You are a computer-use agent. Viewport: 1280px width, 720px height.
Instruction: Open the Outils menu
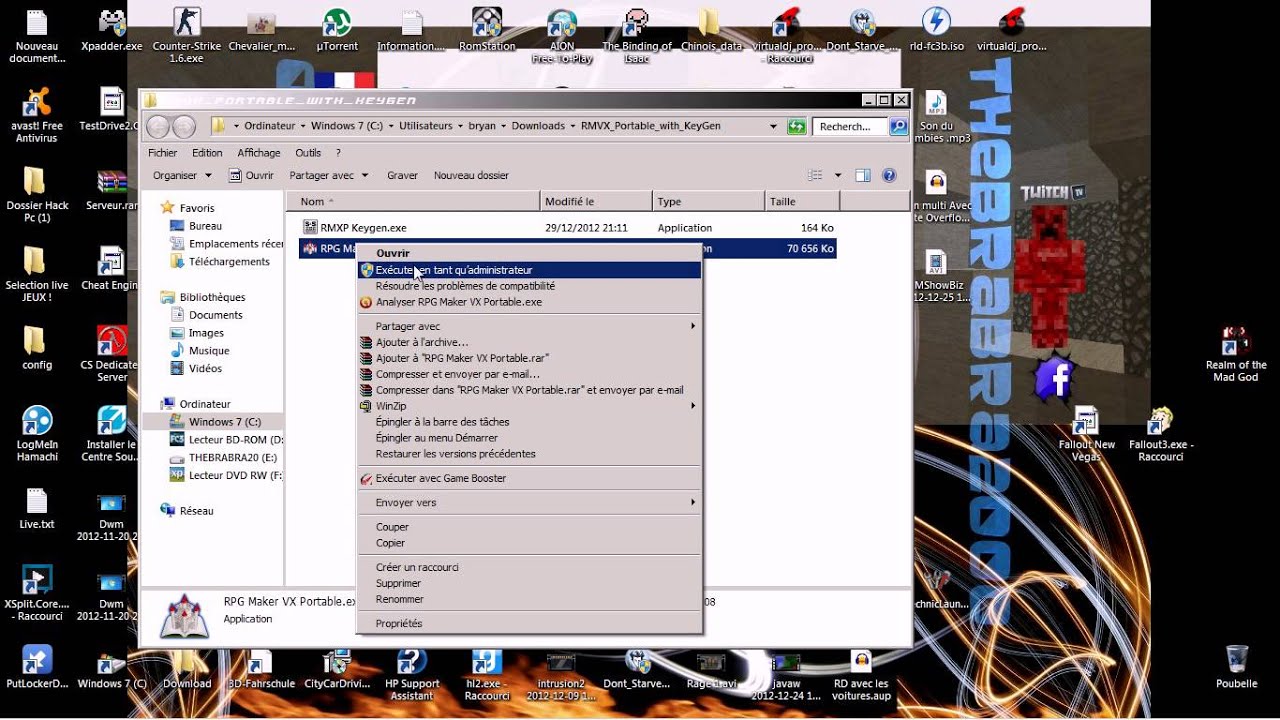[308, 153]
